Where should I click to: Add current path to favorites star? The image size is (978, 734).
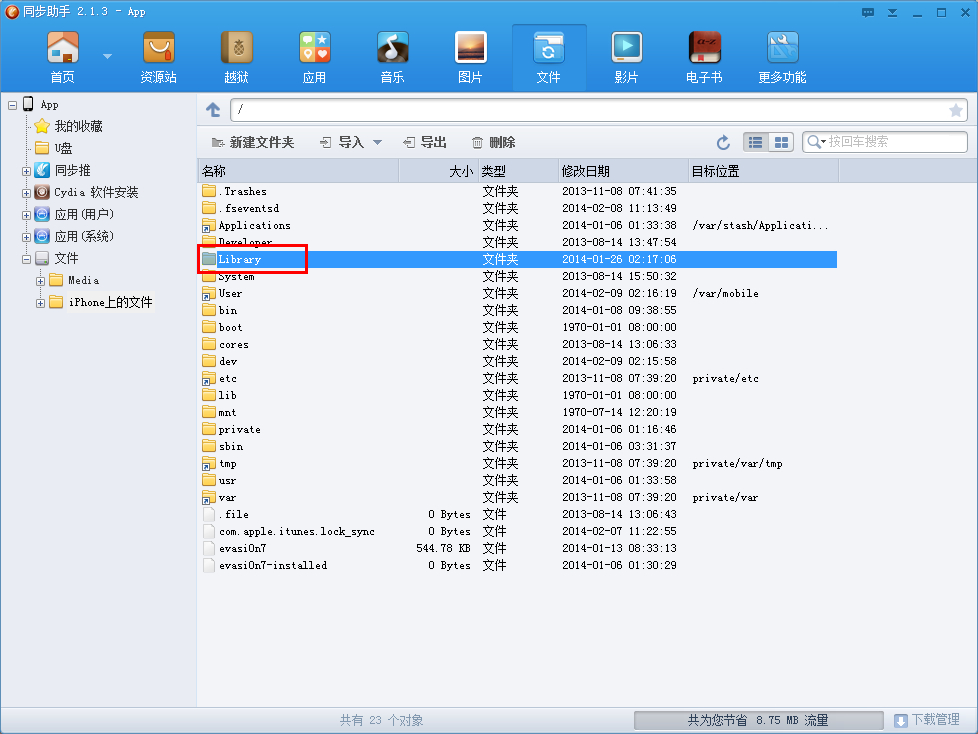coord(956,110)
